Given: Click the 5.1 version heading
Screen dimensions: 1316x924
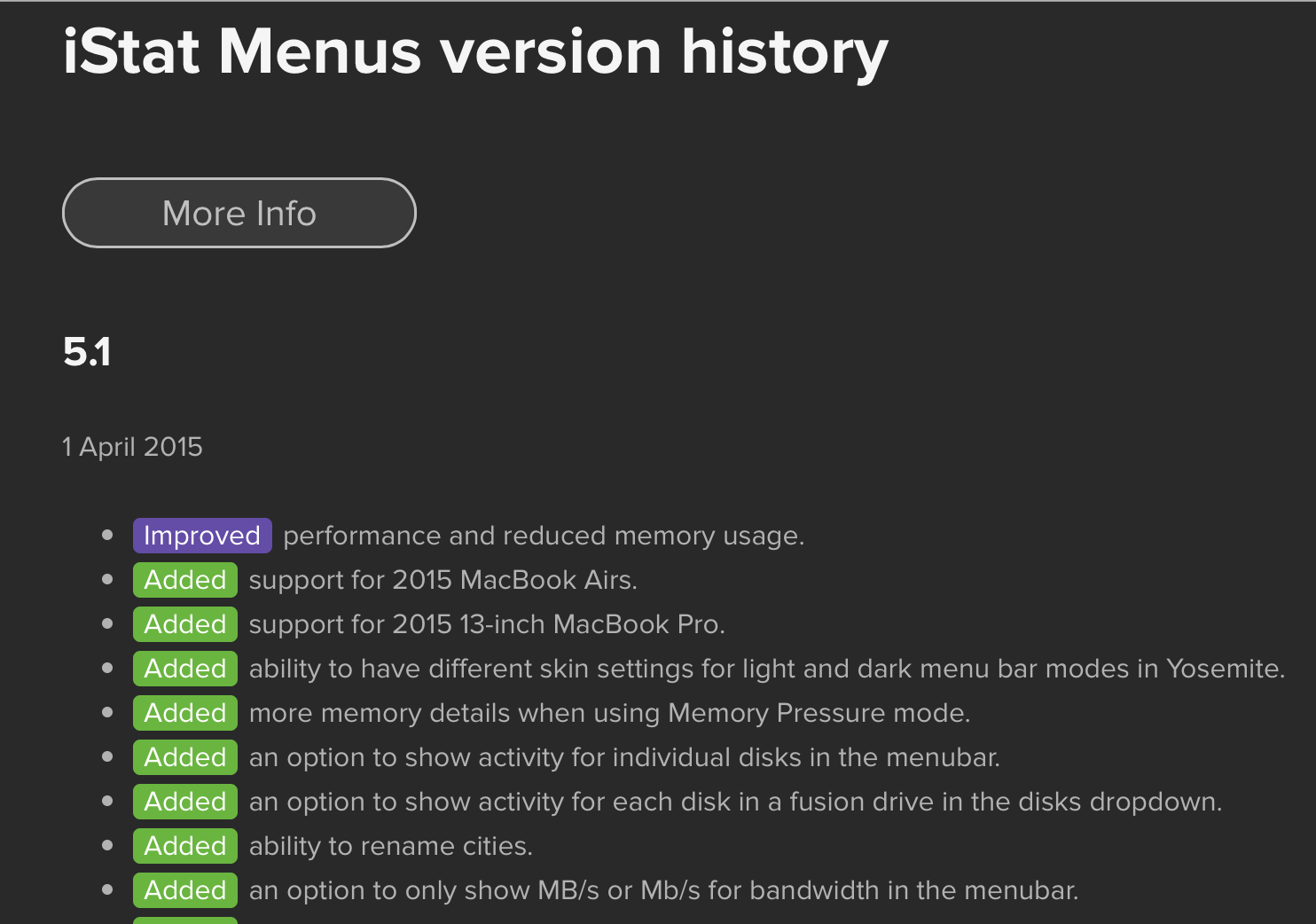Looking at the screenshot, I should (x=87, y=352).
